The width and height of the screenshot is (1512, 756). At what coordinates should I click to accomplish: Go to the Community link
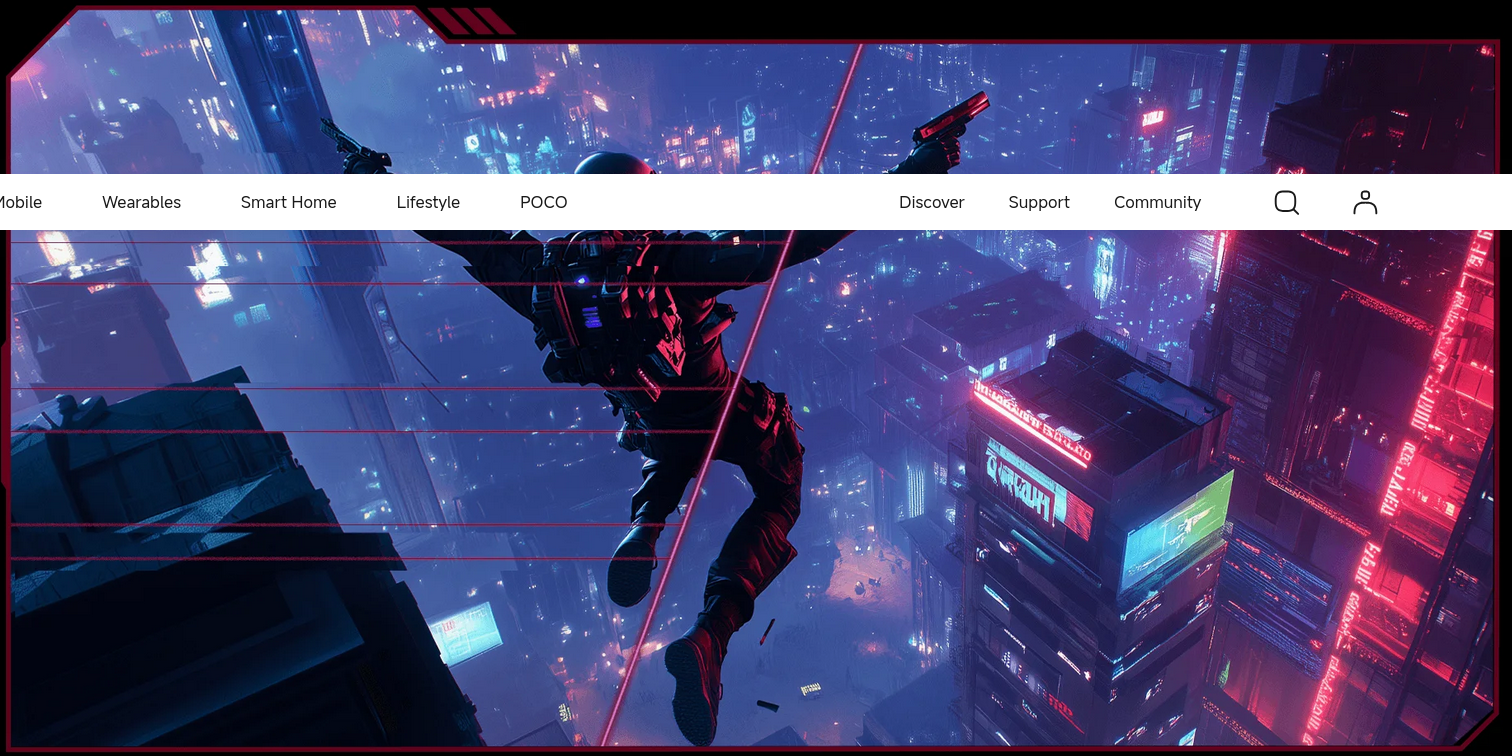coord(1157,203)
